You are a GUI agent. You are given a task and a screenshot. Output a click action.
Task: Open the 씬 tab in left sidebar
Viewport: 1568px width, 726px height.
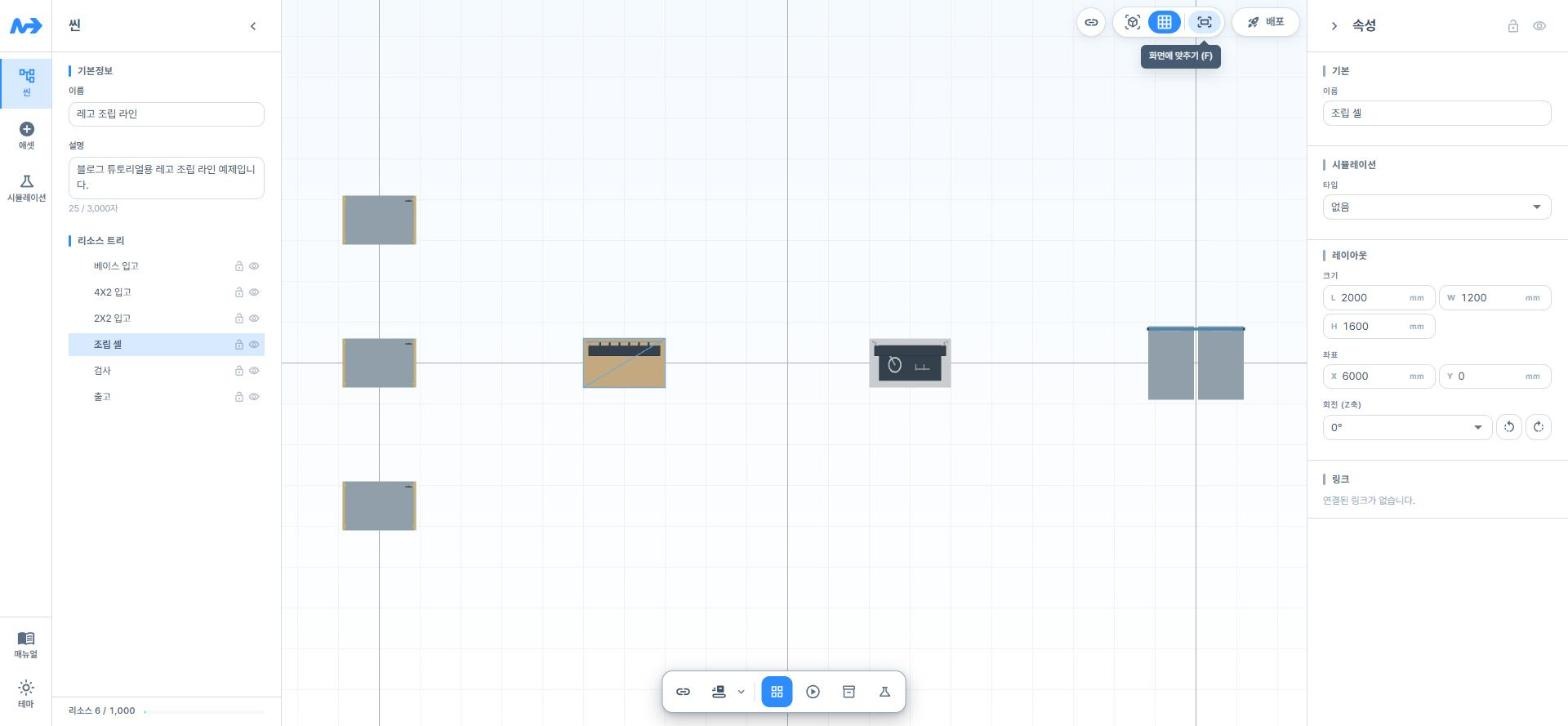click(x=26, y=82)
